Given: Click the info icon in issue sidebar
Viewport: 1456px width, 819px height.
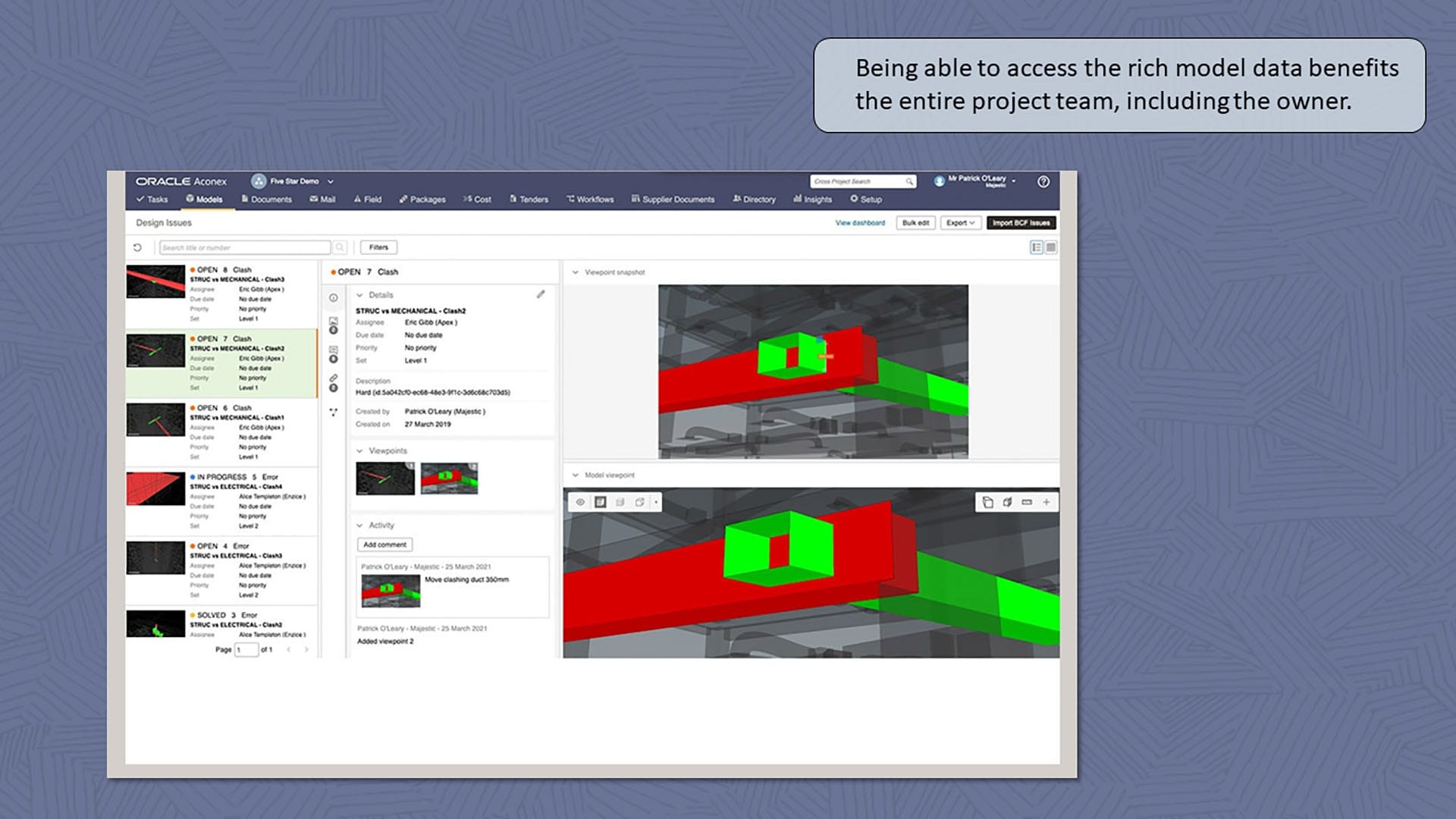Looking at the screenshot, I should pos(333,298).
